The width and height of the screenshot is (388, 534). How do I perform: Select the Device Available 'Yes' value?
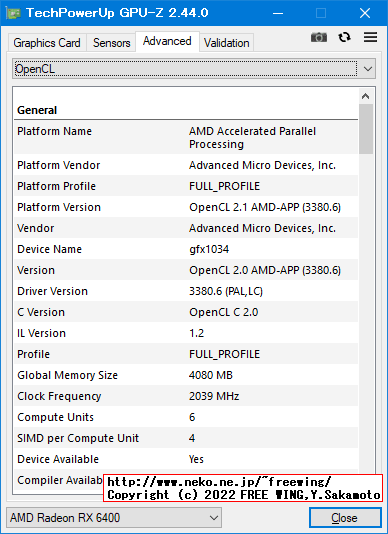click(196, 459)
